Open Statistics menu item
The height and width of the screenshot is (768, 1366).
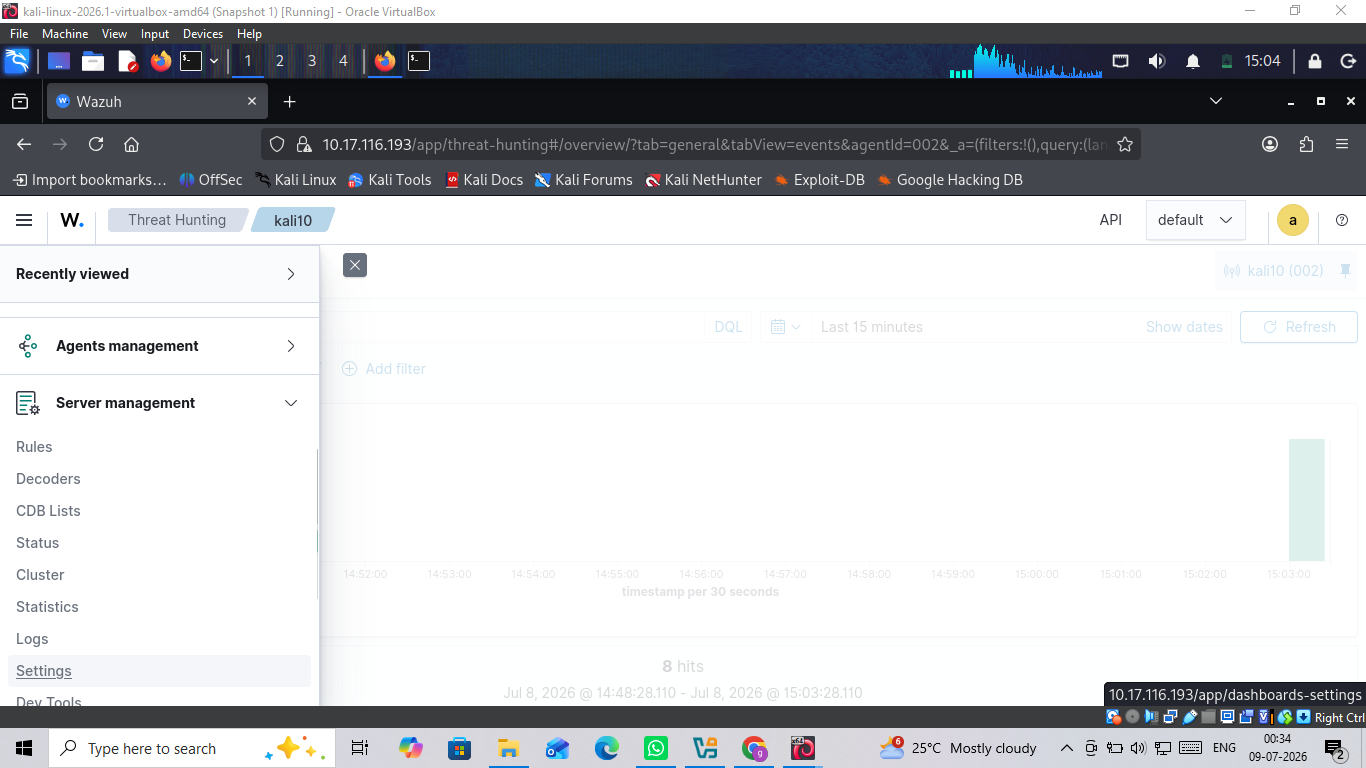pos(47,607)
